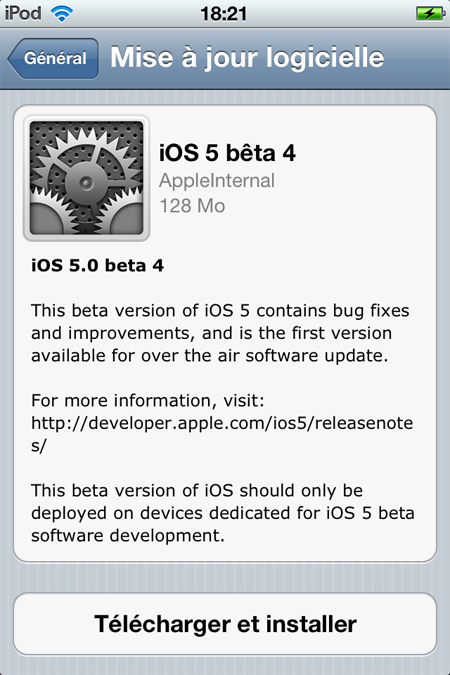450x675 pixels.
Task: Tap the charging battery icon
Action: tap(430, 13)
